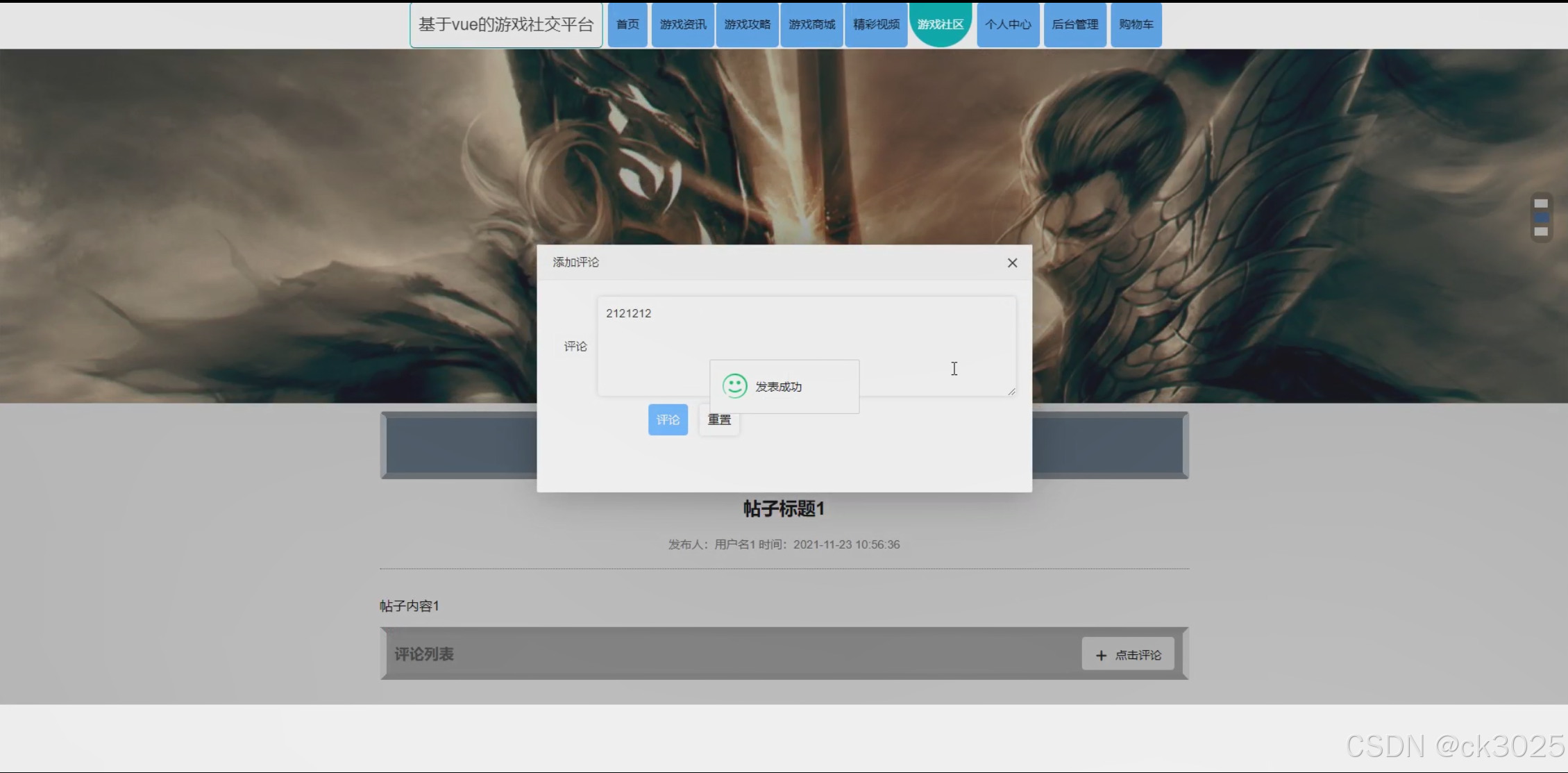Click the smiley face success icon
This screenshot has height=773, width=1568.
point(734,386)
